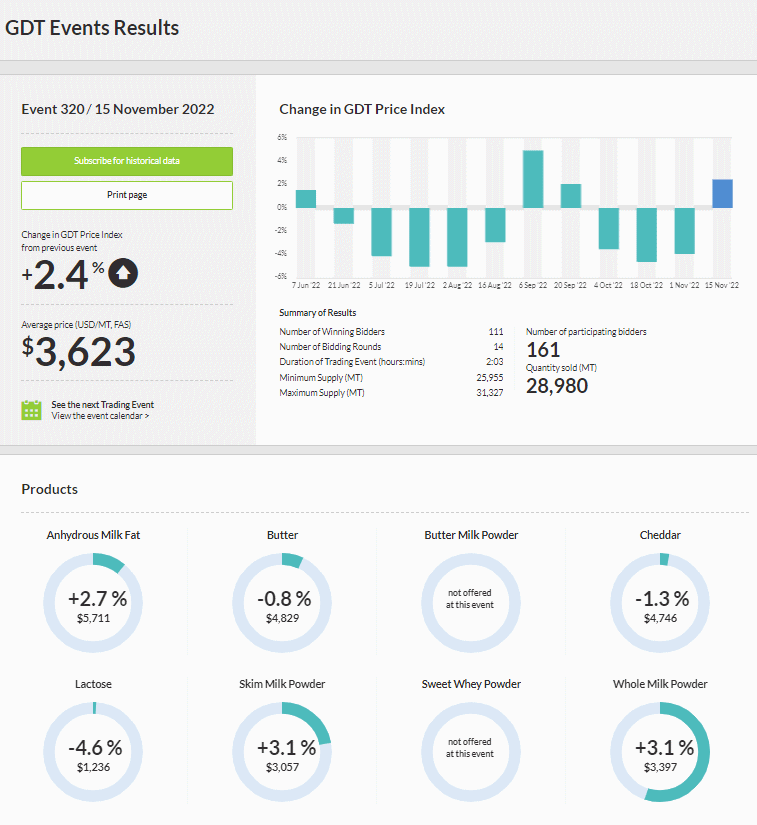Open the Skim Milk Powder donut chart
The image size is (757, 825).
click(x=282, y=752)
